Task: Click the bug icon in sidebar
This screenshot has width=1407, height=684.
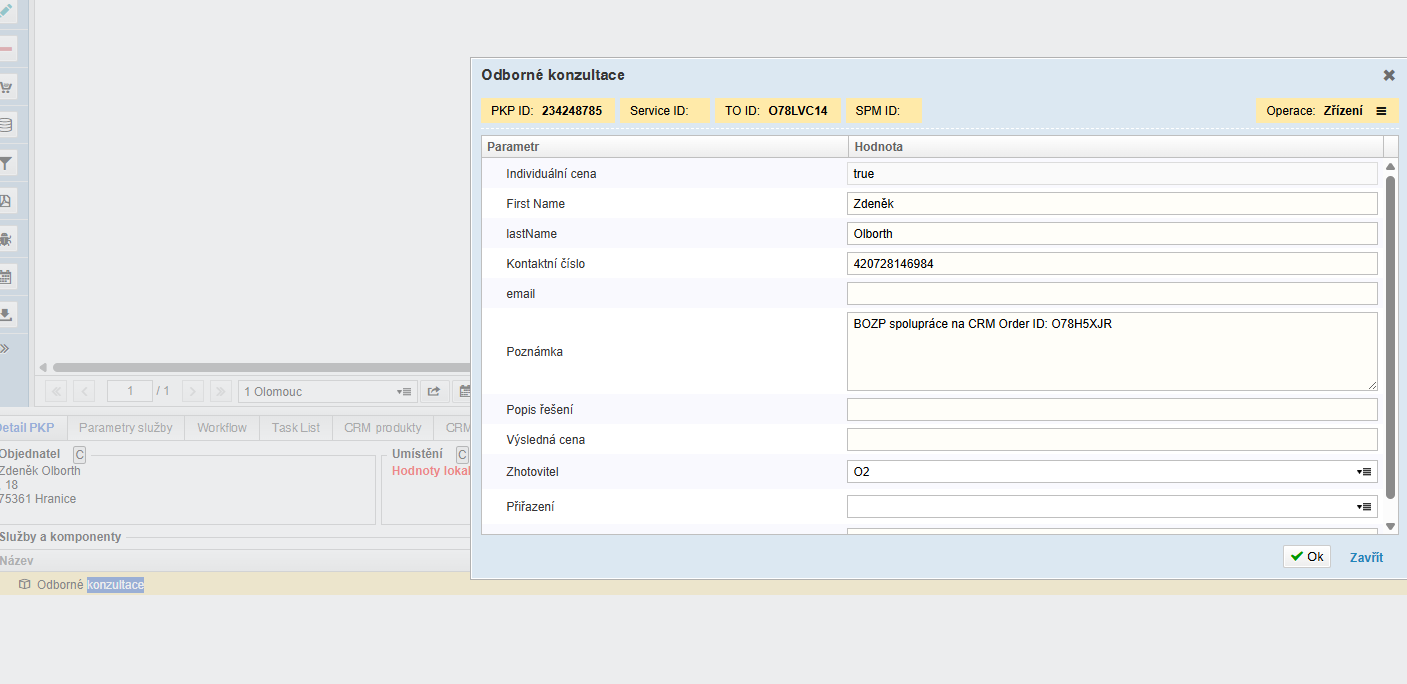Action: [x=6, y=239]
